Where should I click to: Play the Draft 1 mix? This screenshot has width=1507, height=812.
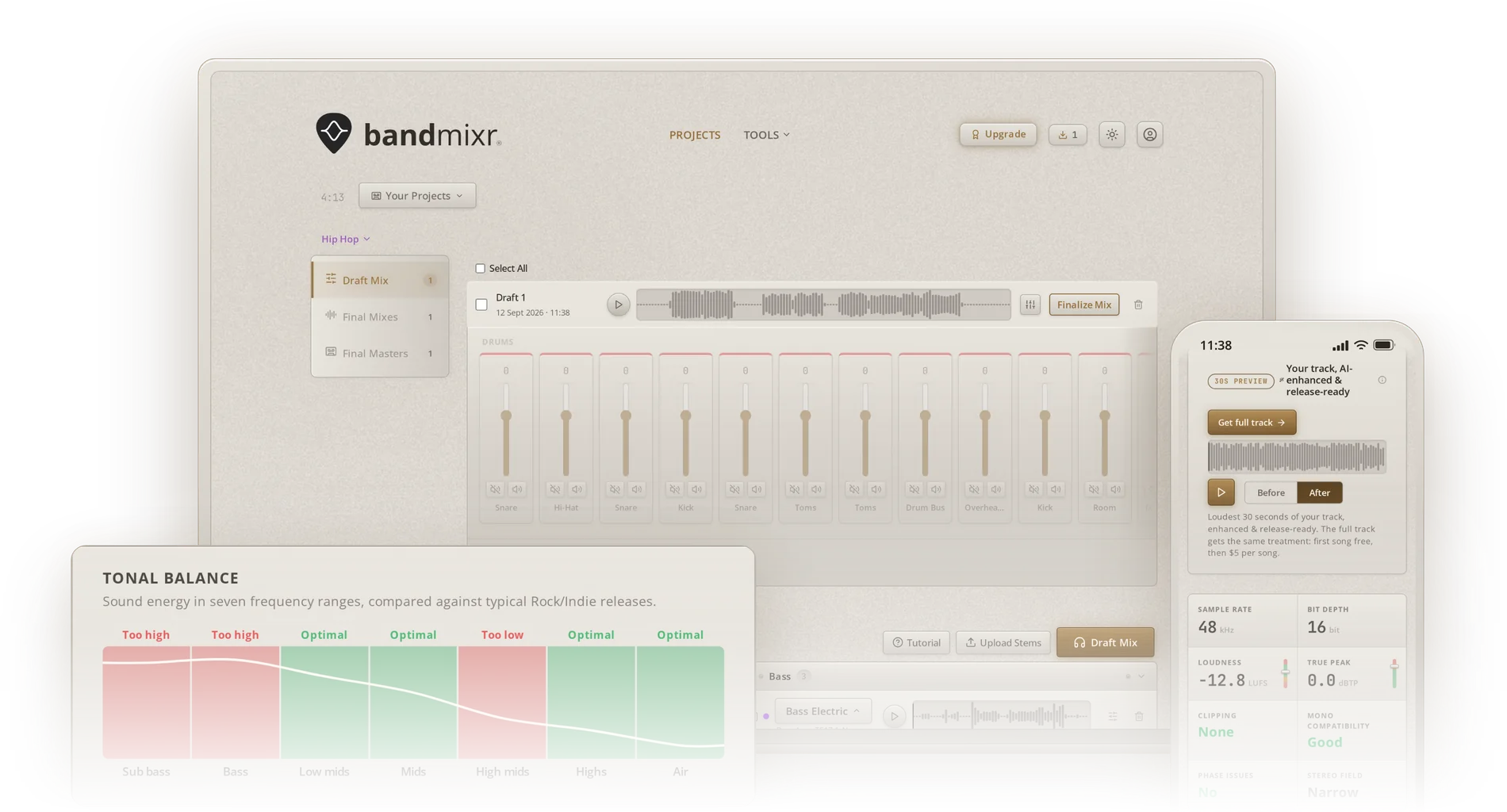pos(618,304)
